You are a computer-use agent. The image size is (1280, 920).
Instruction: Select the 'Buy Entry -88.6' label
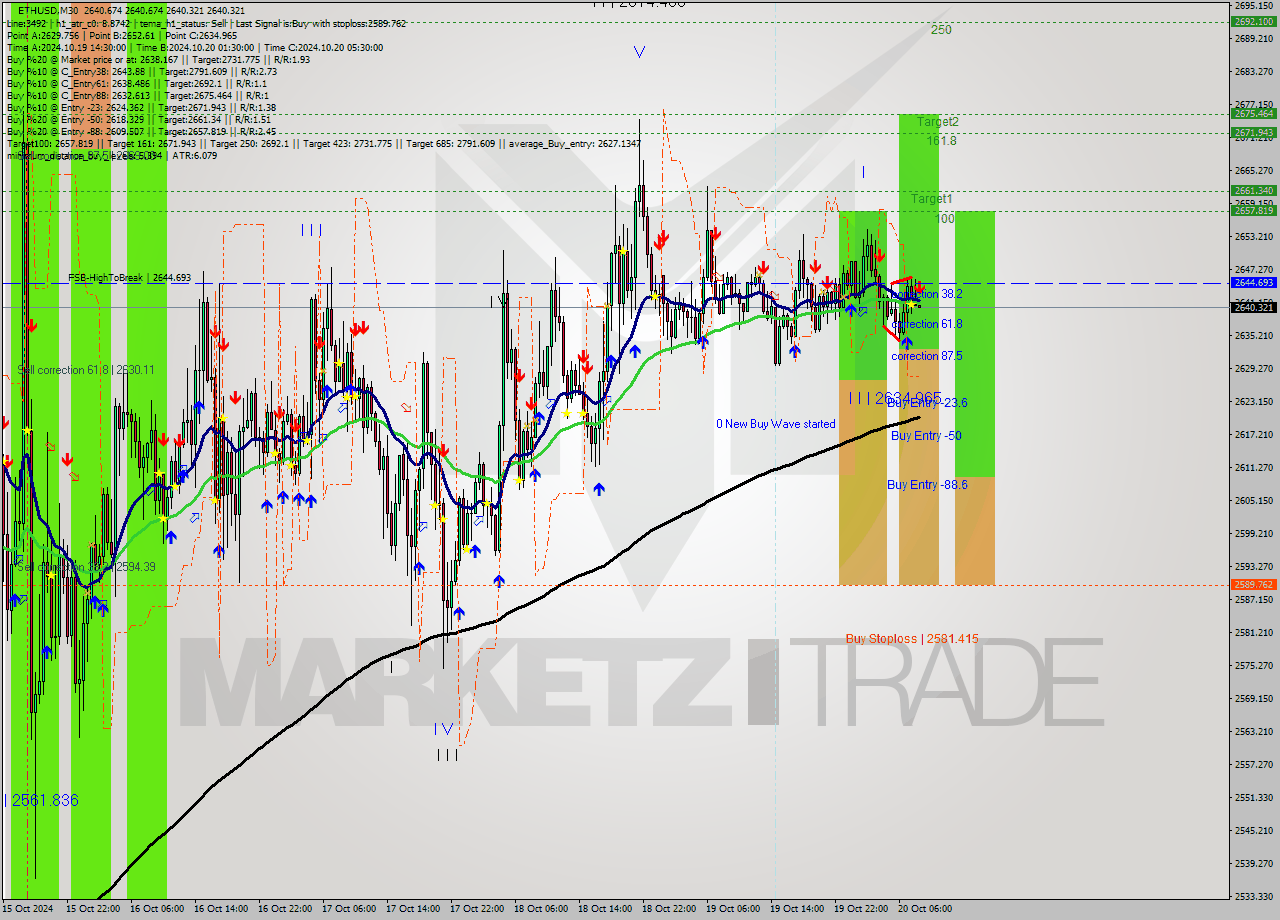927,484
